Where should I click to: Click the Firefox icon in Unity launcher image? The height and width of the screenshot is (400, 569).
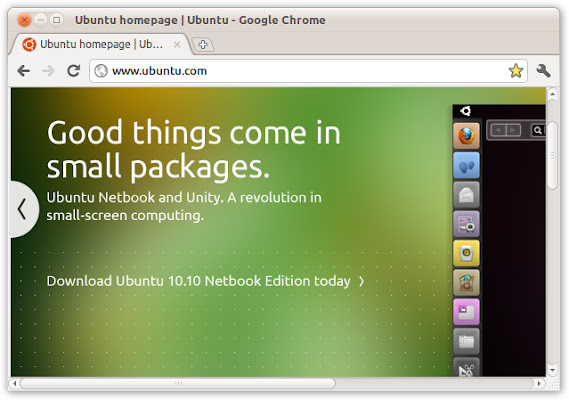click(x=466, y=136)
